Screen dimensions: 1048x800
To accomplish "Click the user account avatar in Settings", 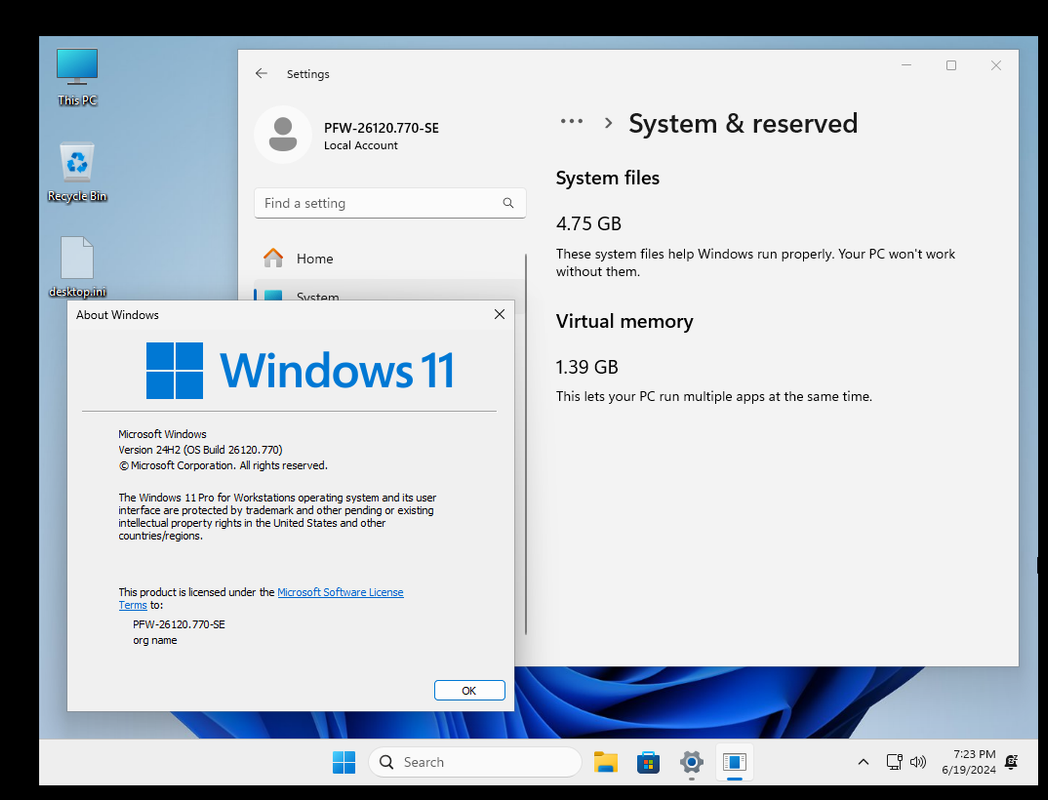I will pyautogui.click(x=283, y=134).
